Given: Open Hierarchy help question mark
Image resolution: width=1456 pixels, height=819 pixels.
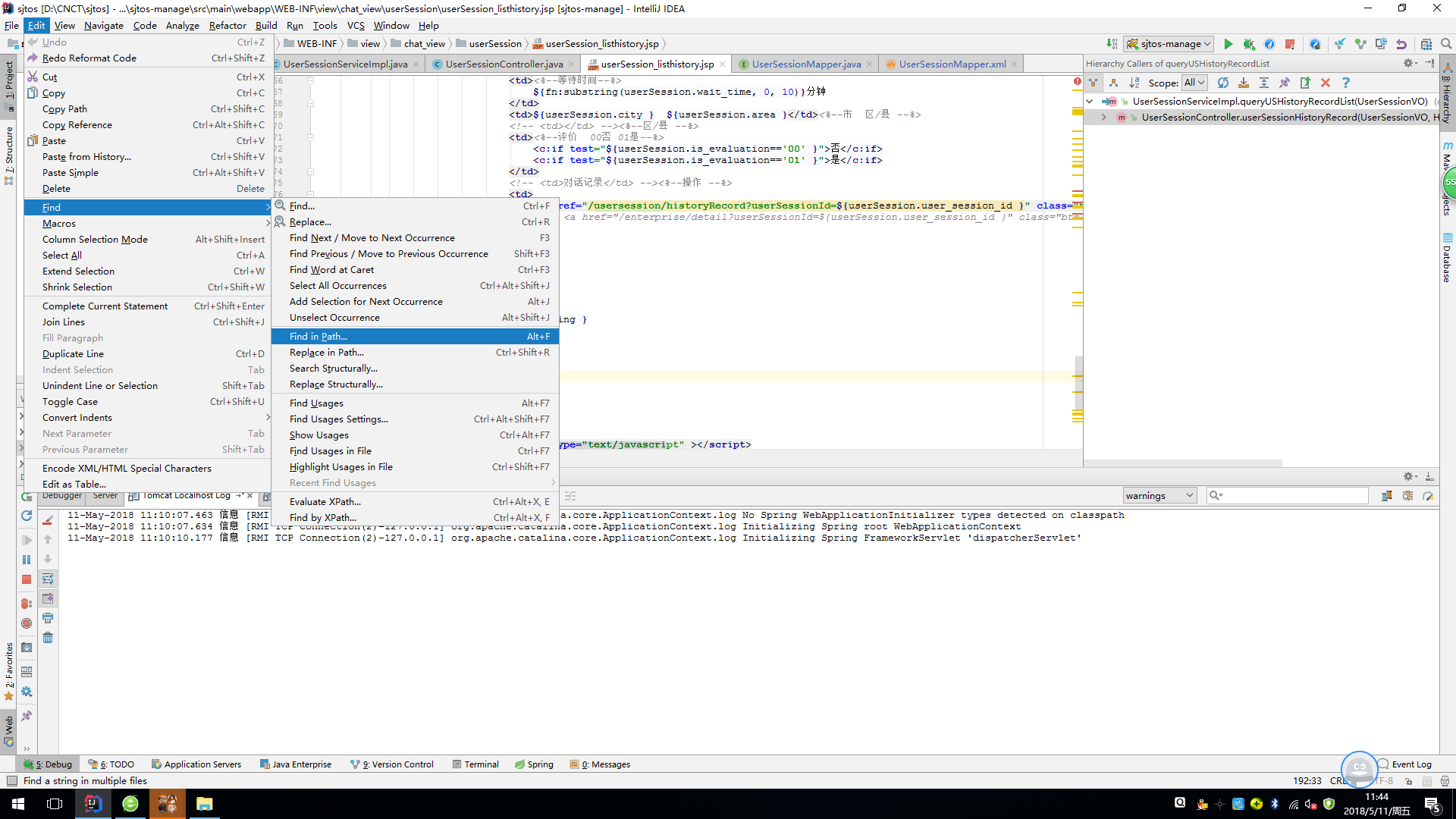Looking at the screenshot, I should tap(1346, 83).
